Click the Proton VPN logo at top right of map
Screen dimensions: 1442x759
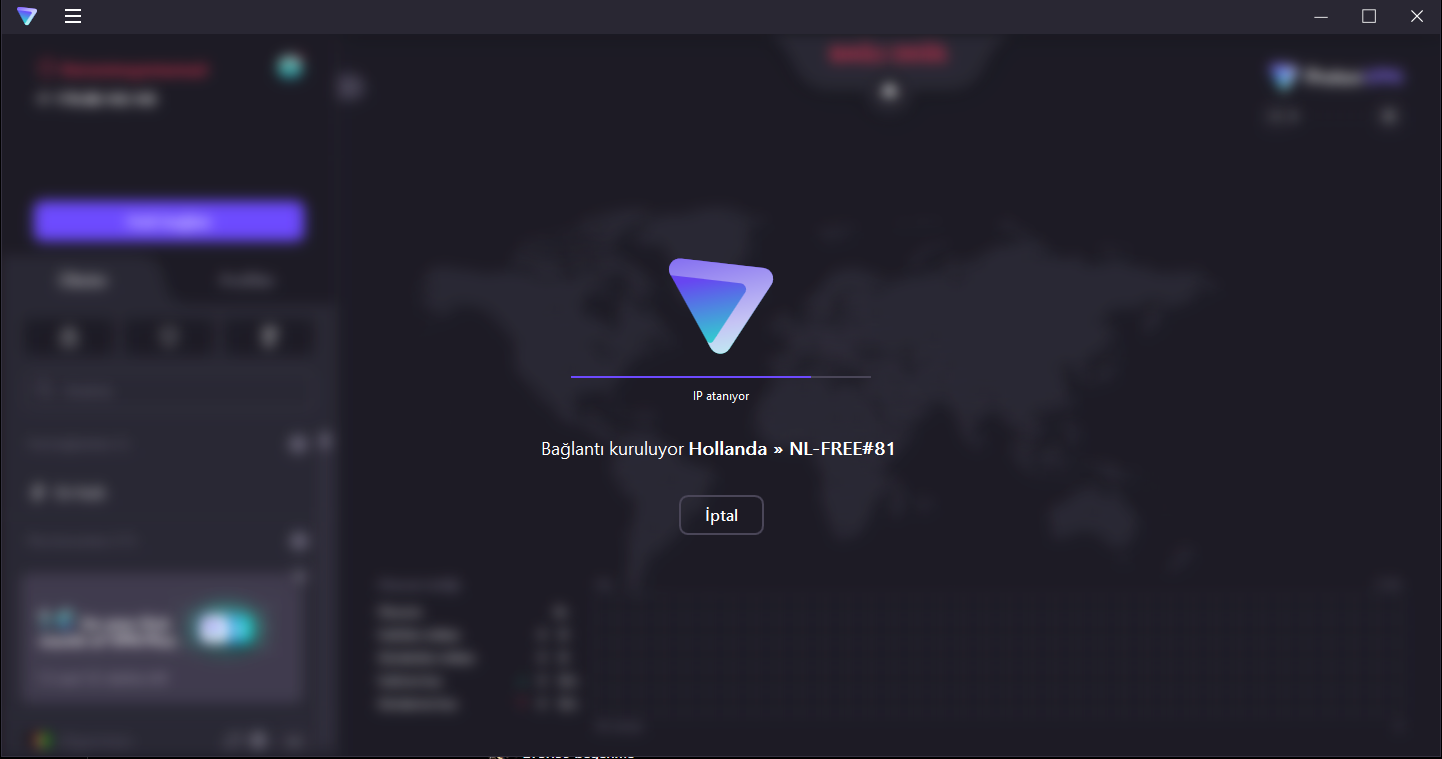[1338, 76]
